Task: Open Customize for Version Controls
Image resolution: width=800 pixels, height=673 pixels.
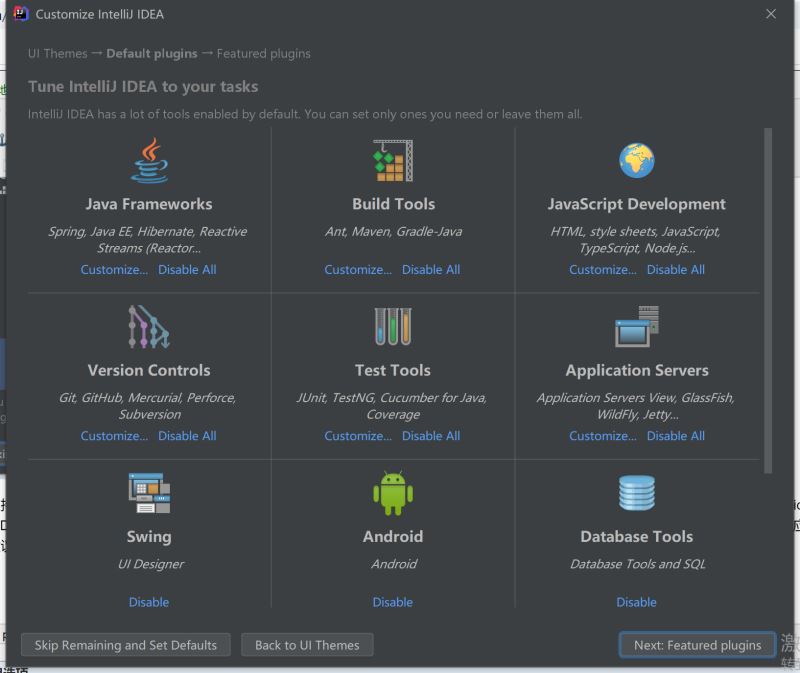Action: (x=114, y=436)
